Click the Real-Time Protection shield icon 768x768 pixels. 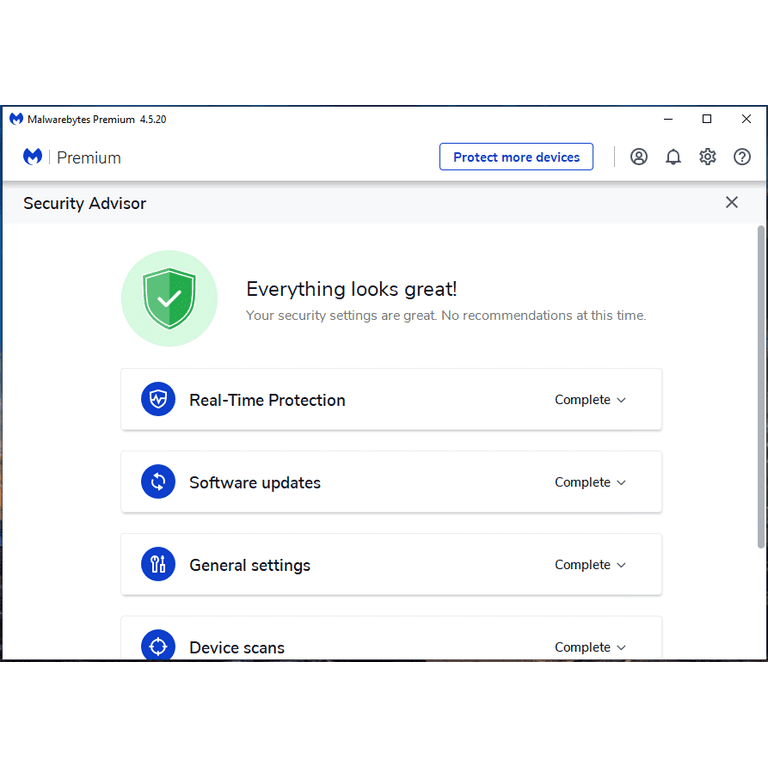(158, 400)
